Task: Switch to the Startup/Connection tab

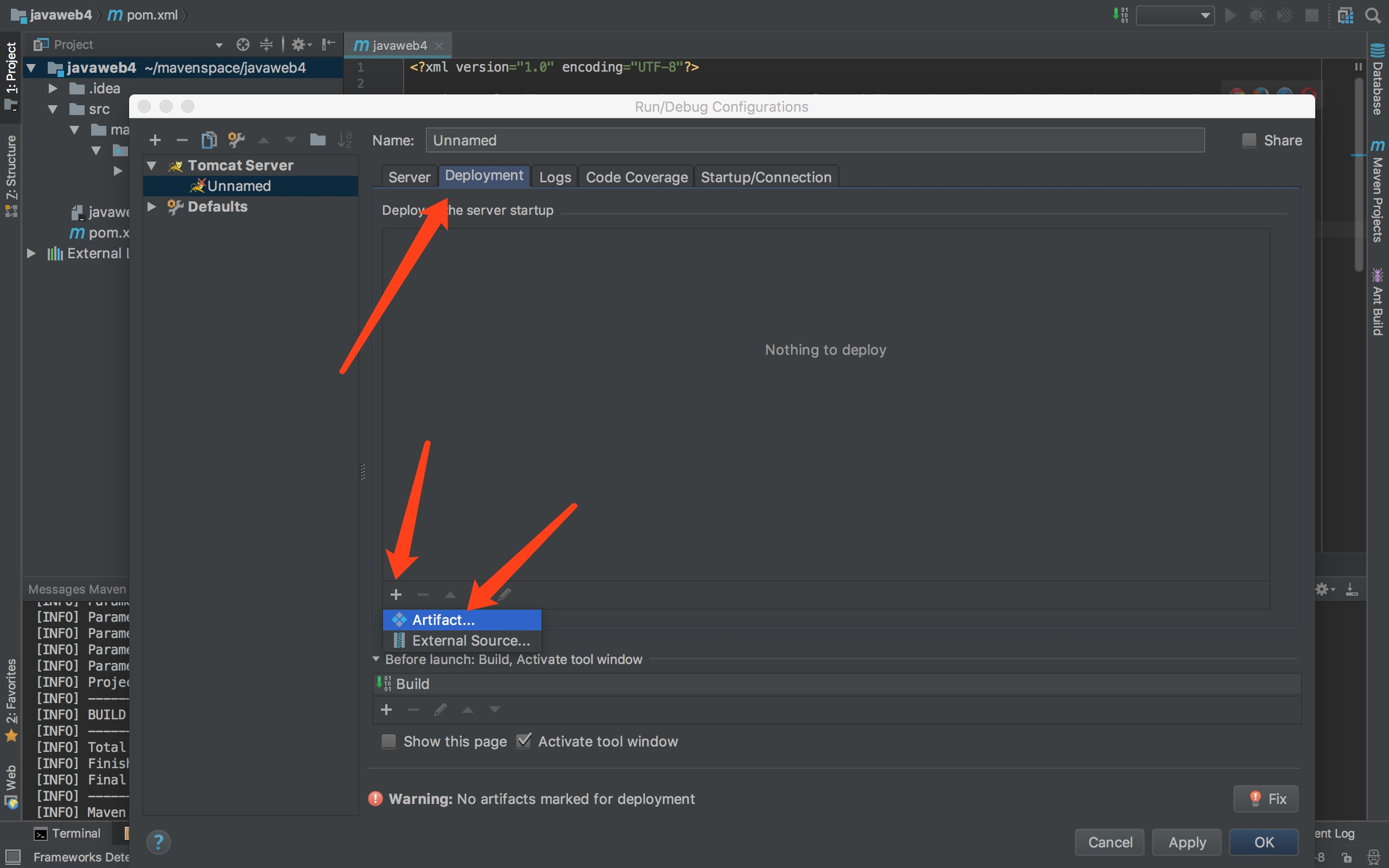Action: [766, 177]
